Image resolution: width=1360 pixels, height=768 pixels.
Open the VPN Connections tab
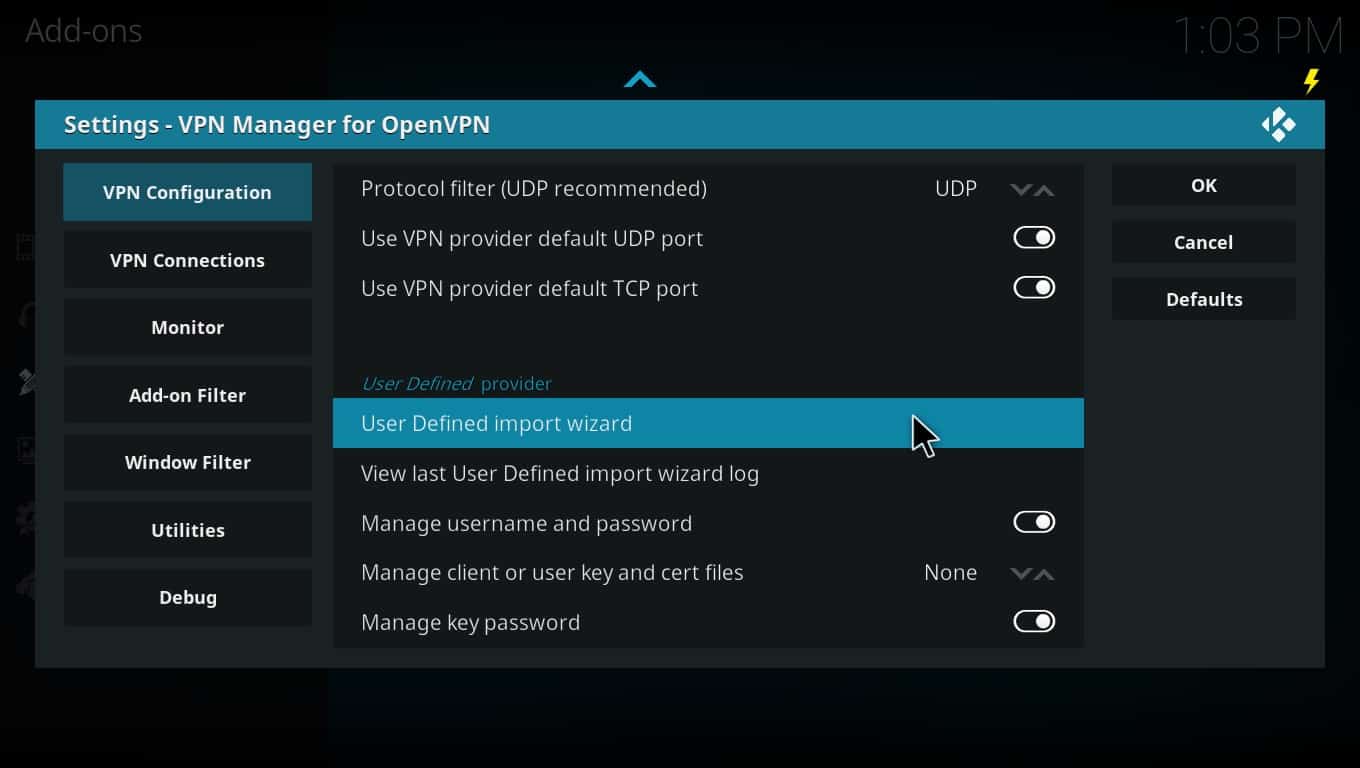click(x=188, y=260)
